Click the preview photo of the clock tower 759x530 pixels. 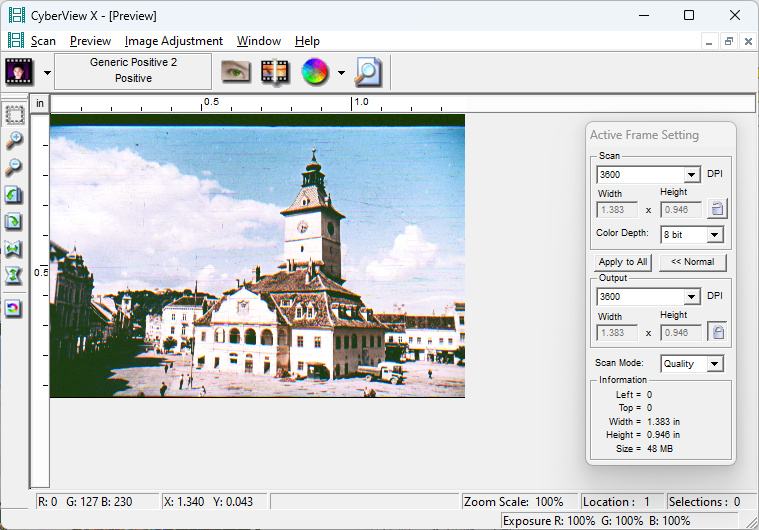(258, 256)
